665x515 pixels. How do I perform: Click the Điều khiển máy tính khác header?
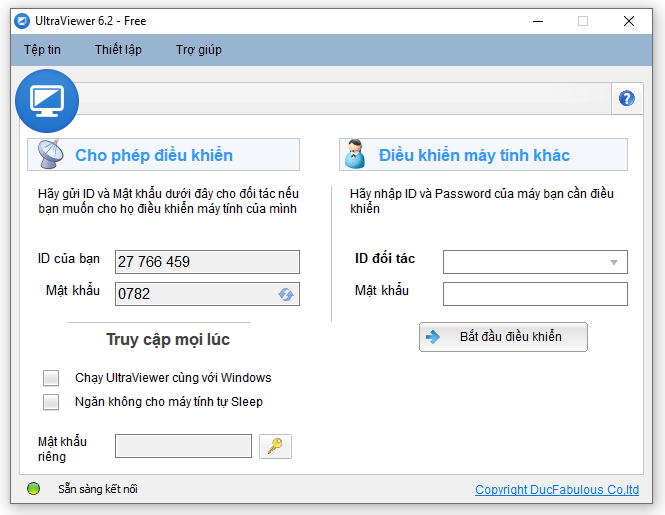483,155
